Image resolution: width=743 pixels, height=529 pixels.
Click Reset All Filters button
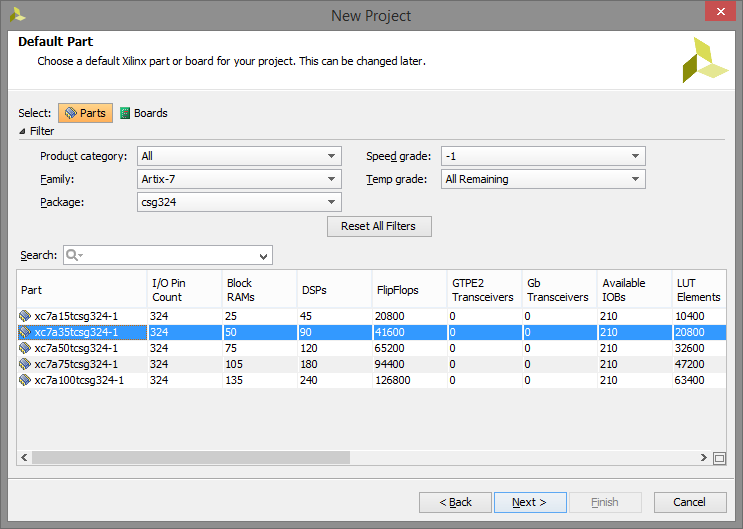pyautogui.click(x=379, y=227)
